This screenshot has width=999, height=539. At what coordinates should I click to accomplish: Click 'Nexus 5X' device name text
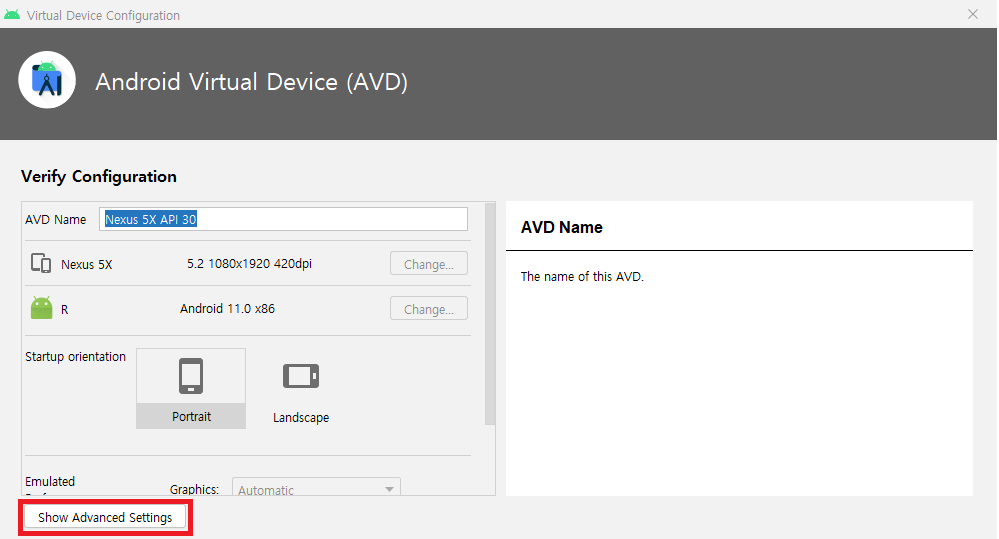point(87,264)
